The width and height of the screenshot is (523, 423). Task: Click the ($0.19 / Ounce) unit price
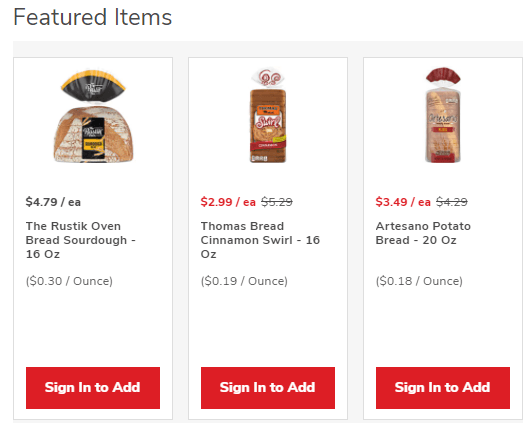pyautogui.click(x=244, y=281)
